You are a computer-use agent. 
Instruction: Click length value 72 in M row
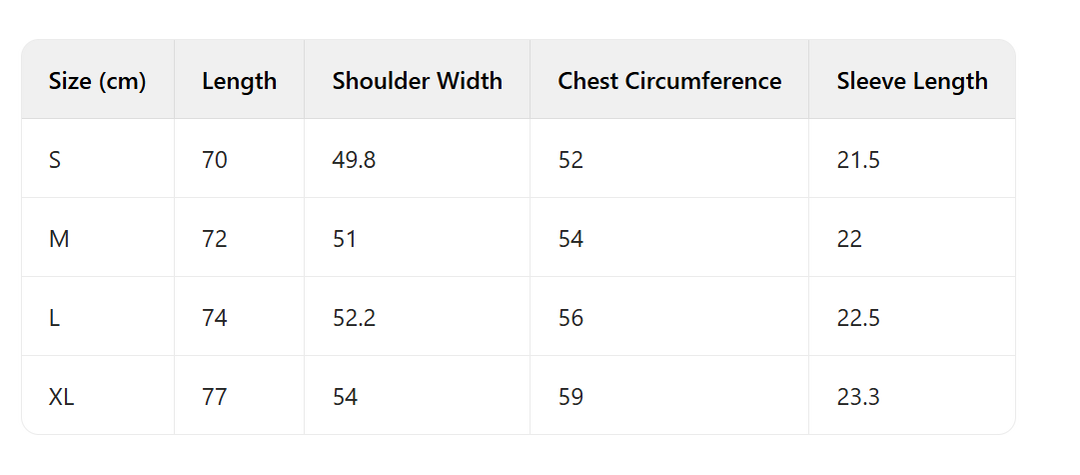pyautogui.click(x=214, y=239)
